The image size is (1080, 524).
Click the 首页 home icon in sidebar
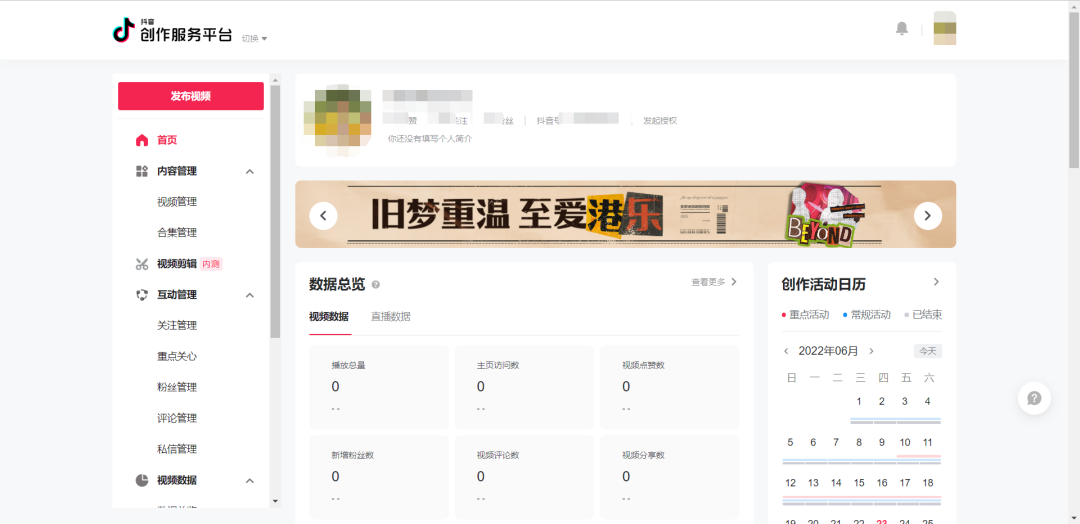click(142, 140)
